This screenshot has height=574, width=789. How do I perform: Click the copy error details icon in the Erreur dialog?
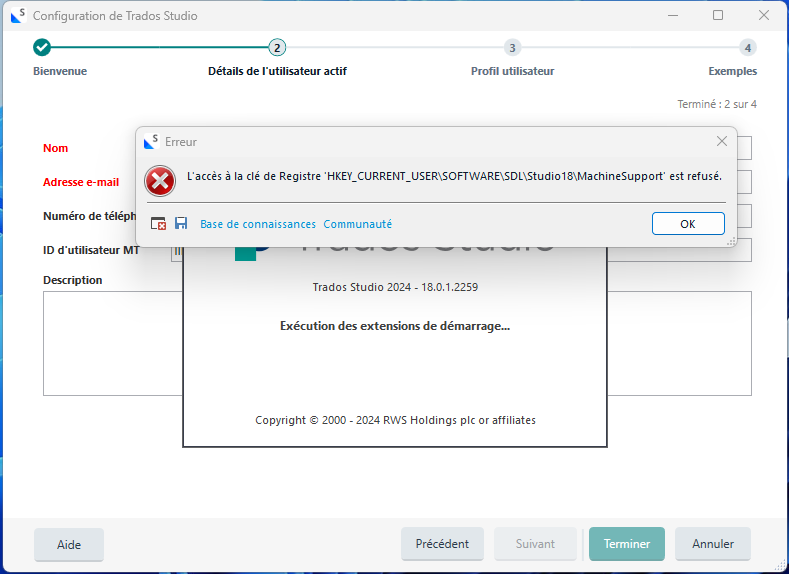(x=159, y=223)
